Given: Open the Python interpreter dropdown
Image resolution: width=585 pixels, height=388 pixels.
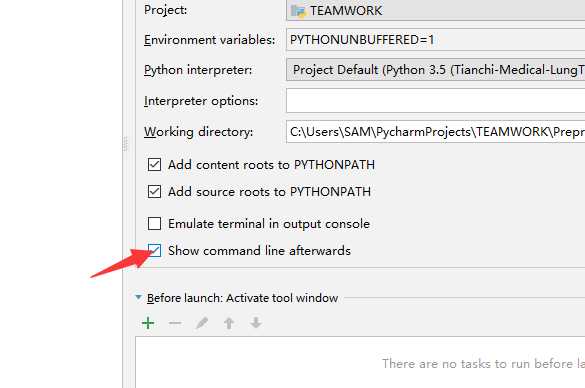Looking at the screenshot, I should pos(435,70).
